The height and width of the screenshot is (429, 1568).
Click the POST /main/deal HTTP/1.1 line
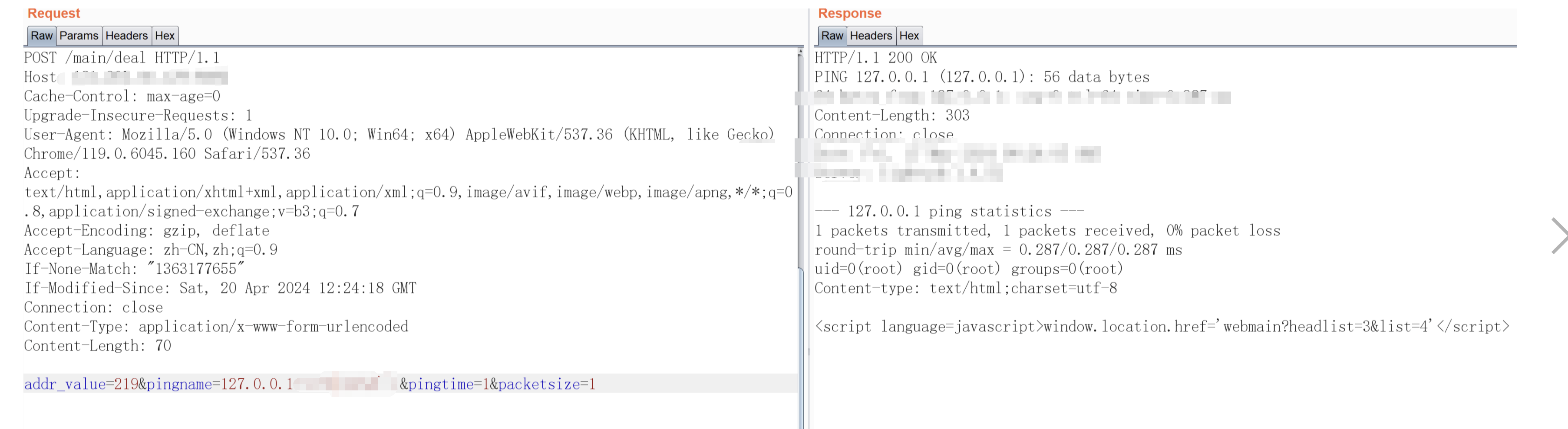pyautogui.click(x=122, y=58)
